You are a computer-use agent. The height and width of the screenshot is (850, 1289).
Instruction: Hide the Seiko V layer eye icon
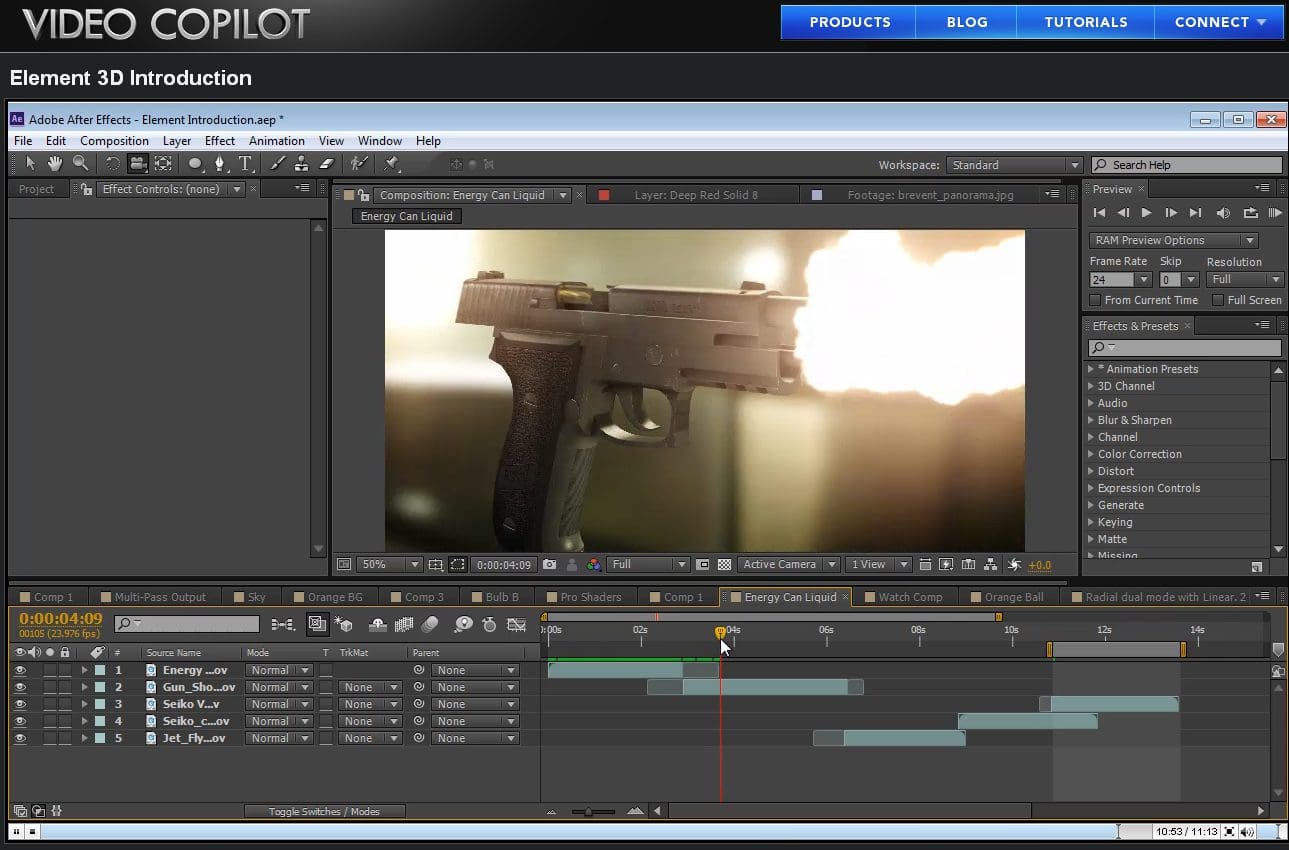[20, 704]
